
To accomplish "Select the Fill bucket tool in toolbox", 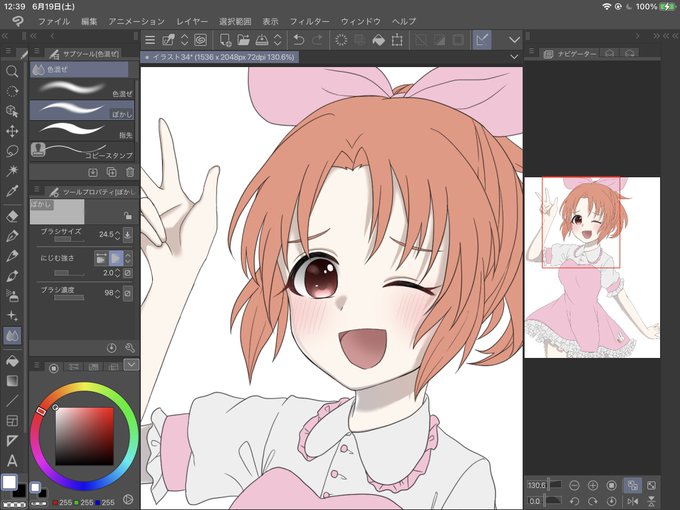I will pyautogui.click(x=12, y=361).
